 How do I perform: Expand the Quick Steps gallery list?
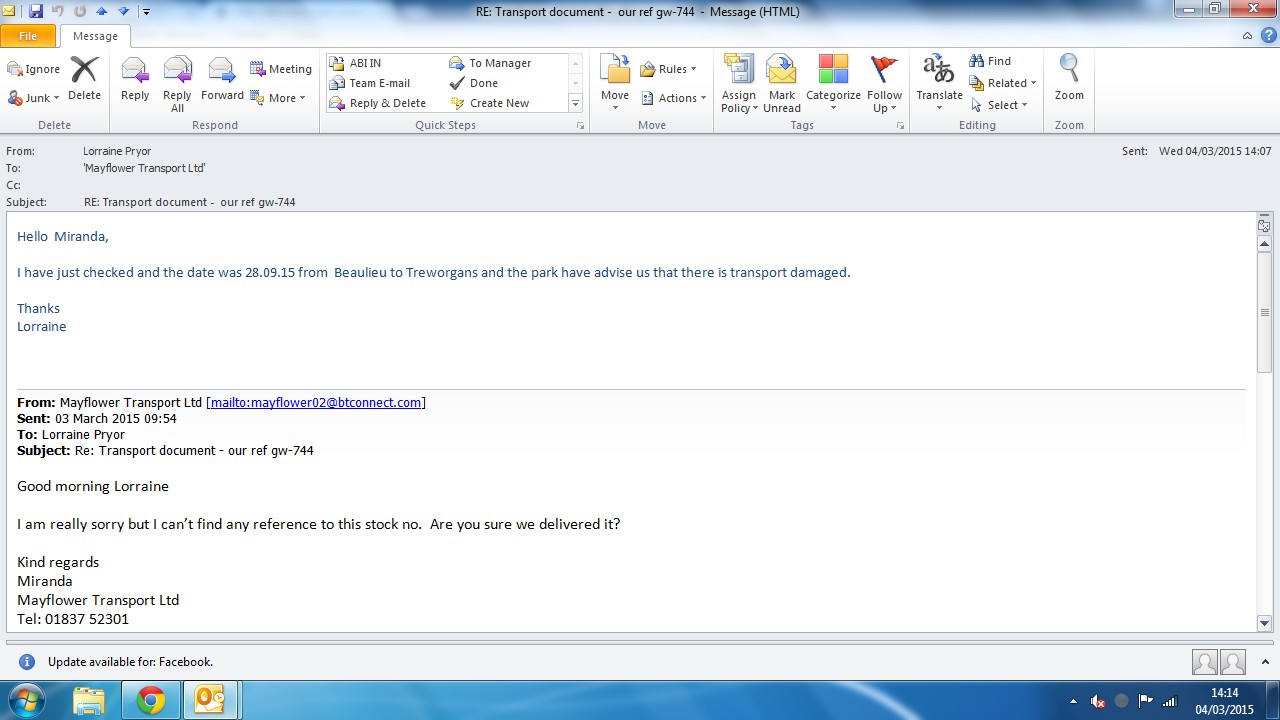tap(575, 104)
